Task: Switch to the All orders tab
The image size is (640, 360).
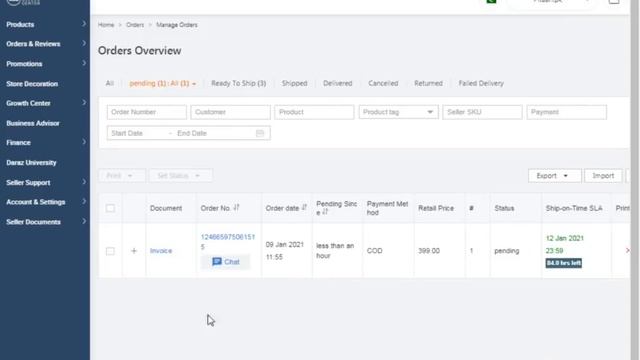Action: pyautogui.click(x=110, y=83)
